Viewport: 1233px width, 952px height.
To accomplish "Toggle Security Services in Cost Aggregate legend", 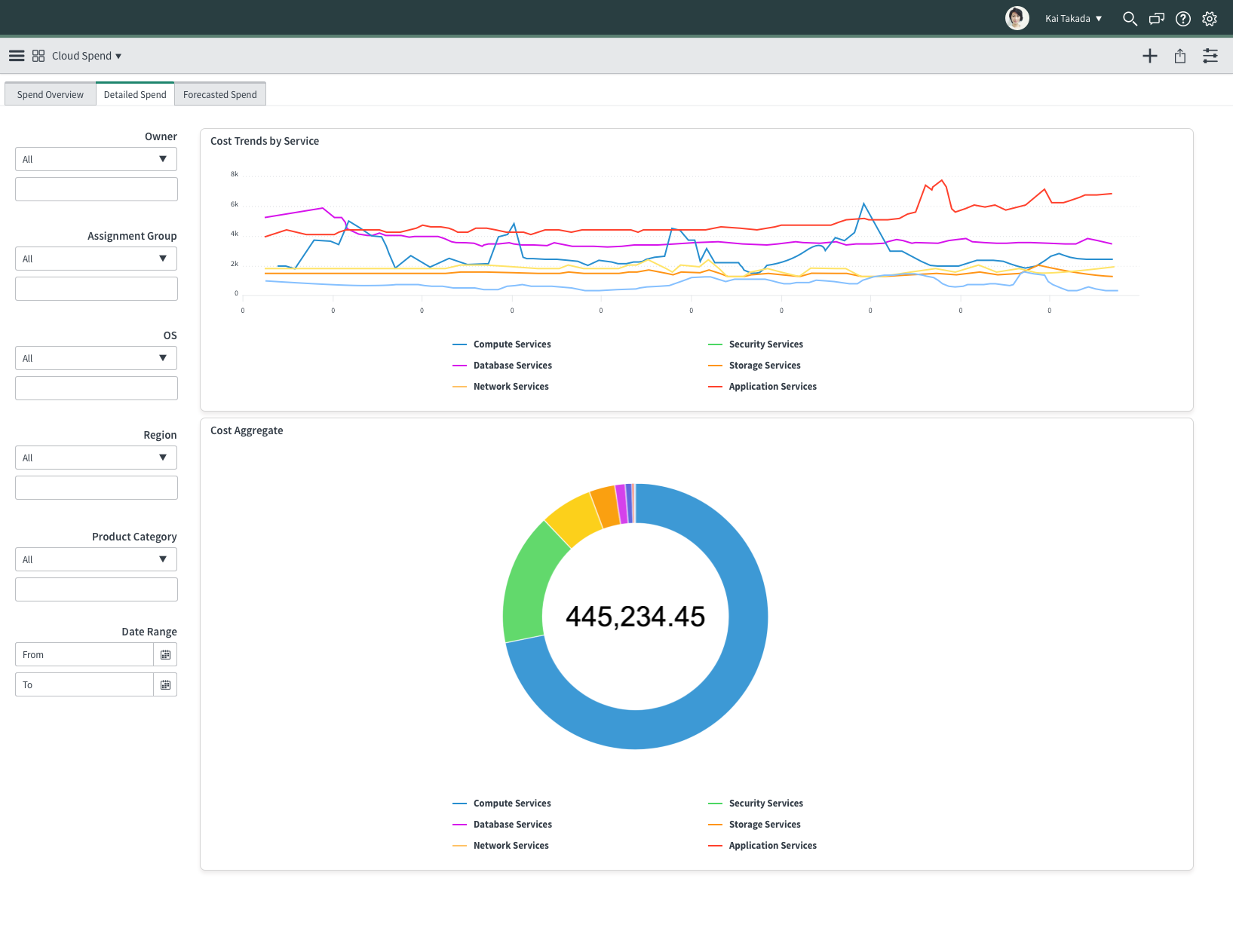I will [756, 804].
